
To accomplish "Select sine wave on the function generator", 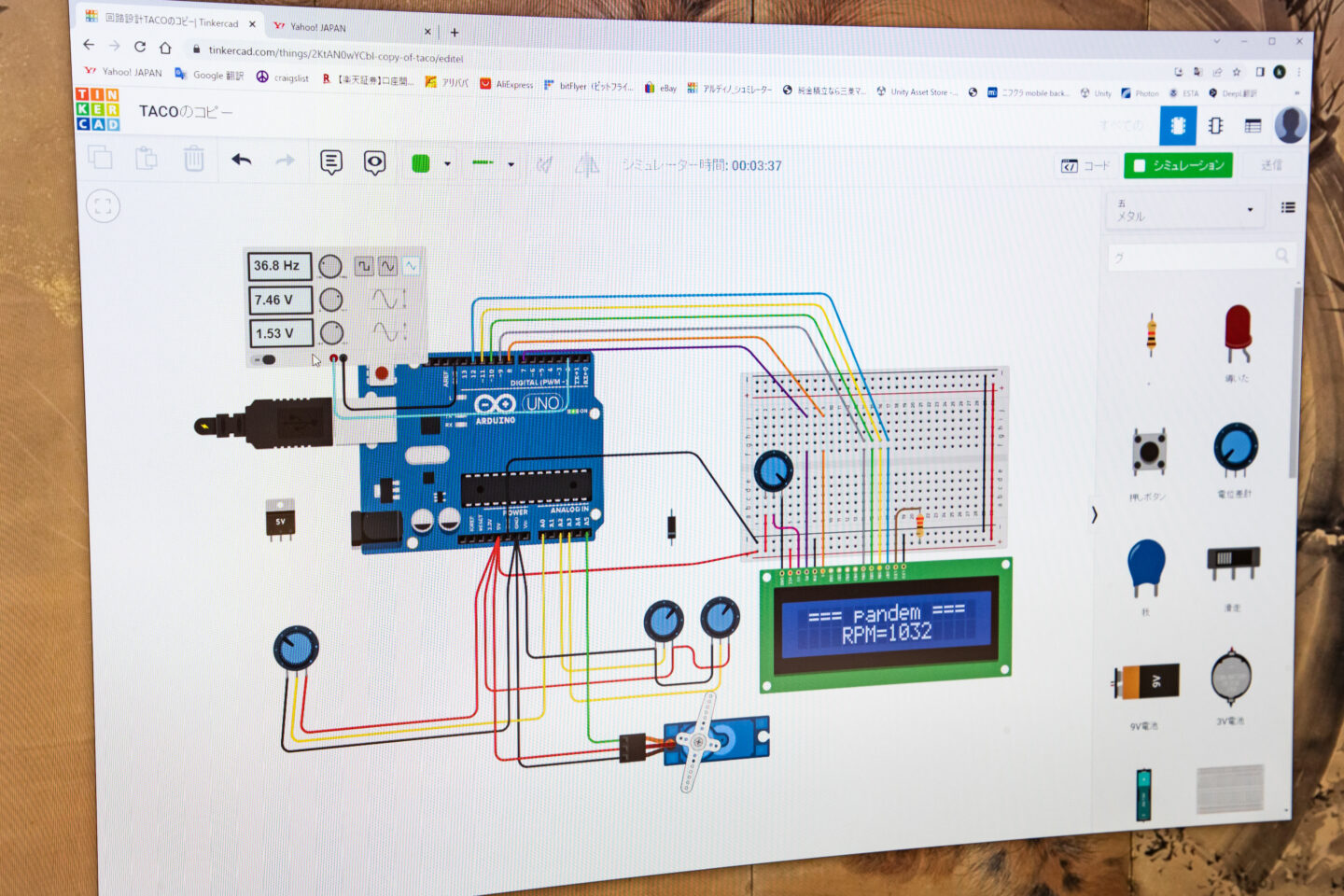I will [x=387, y=267].
